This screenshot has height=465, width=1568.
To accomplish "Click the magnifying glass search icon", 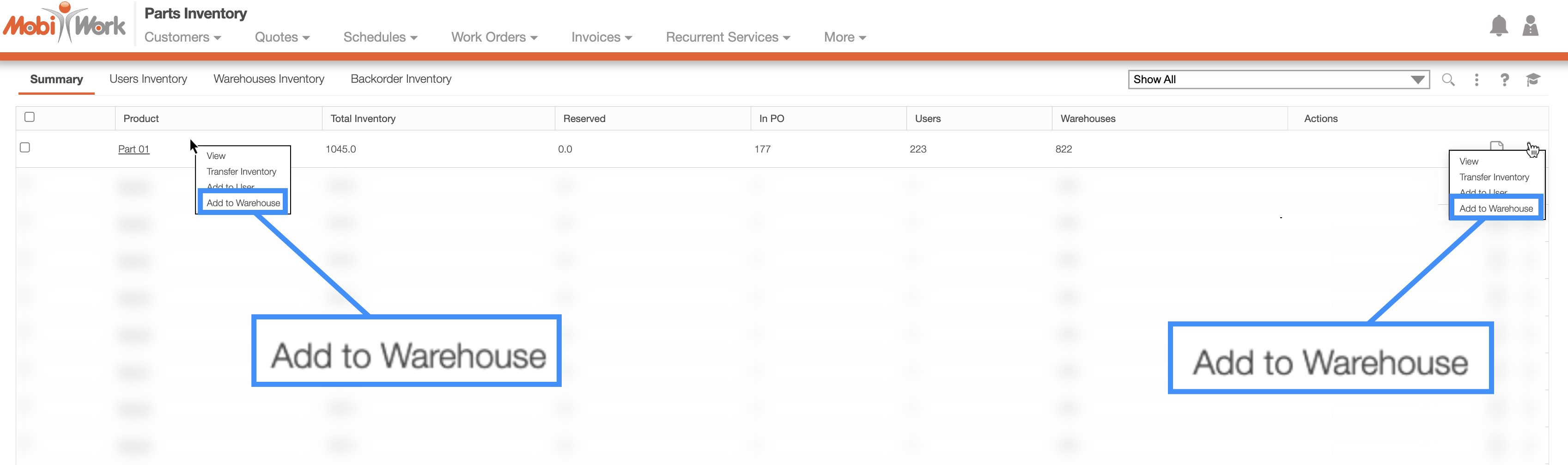I will [x=1448, y=80].
